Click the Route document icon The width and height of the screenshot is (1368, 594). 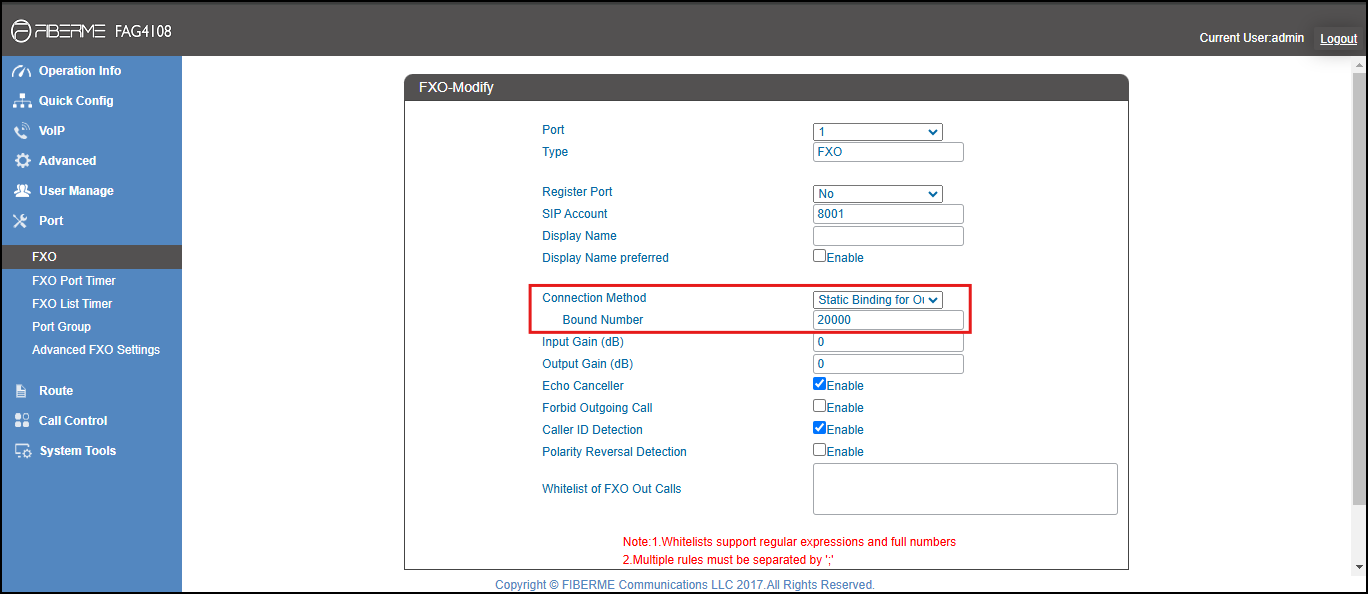(x=22, y=391)
